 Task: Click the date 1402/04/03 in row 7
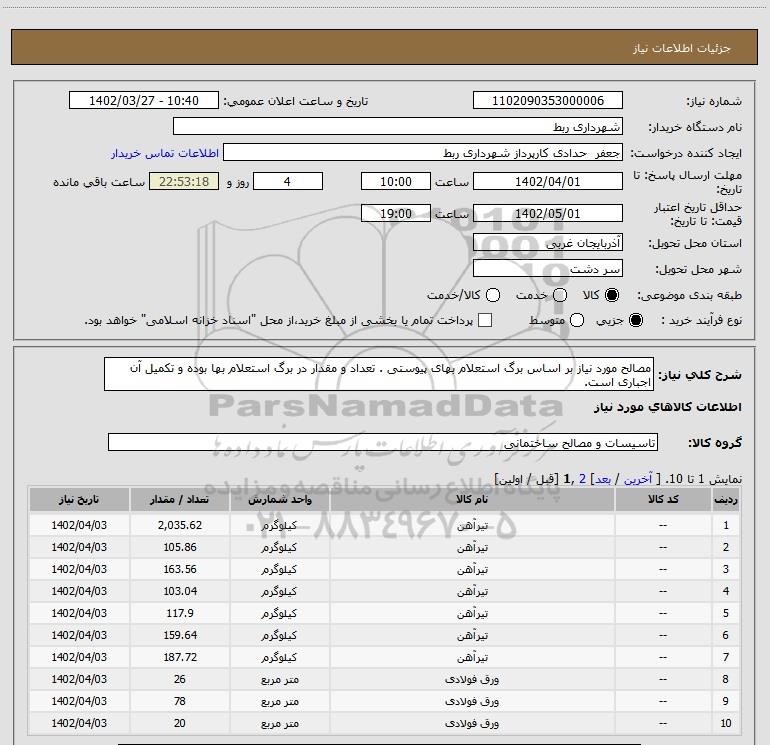tap(79, 657)
